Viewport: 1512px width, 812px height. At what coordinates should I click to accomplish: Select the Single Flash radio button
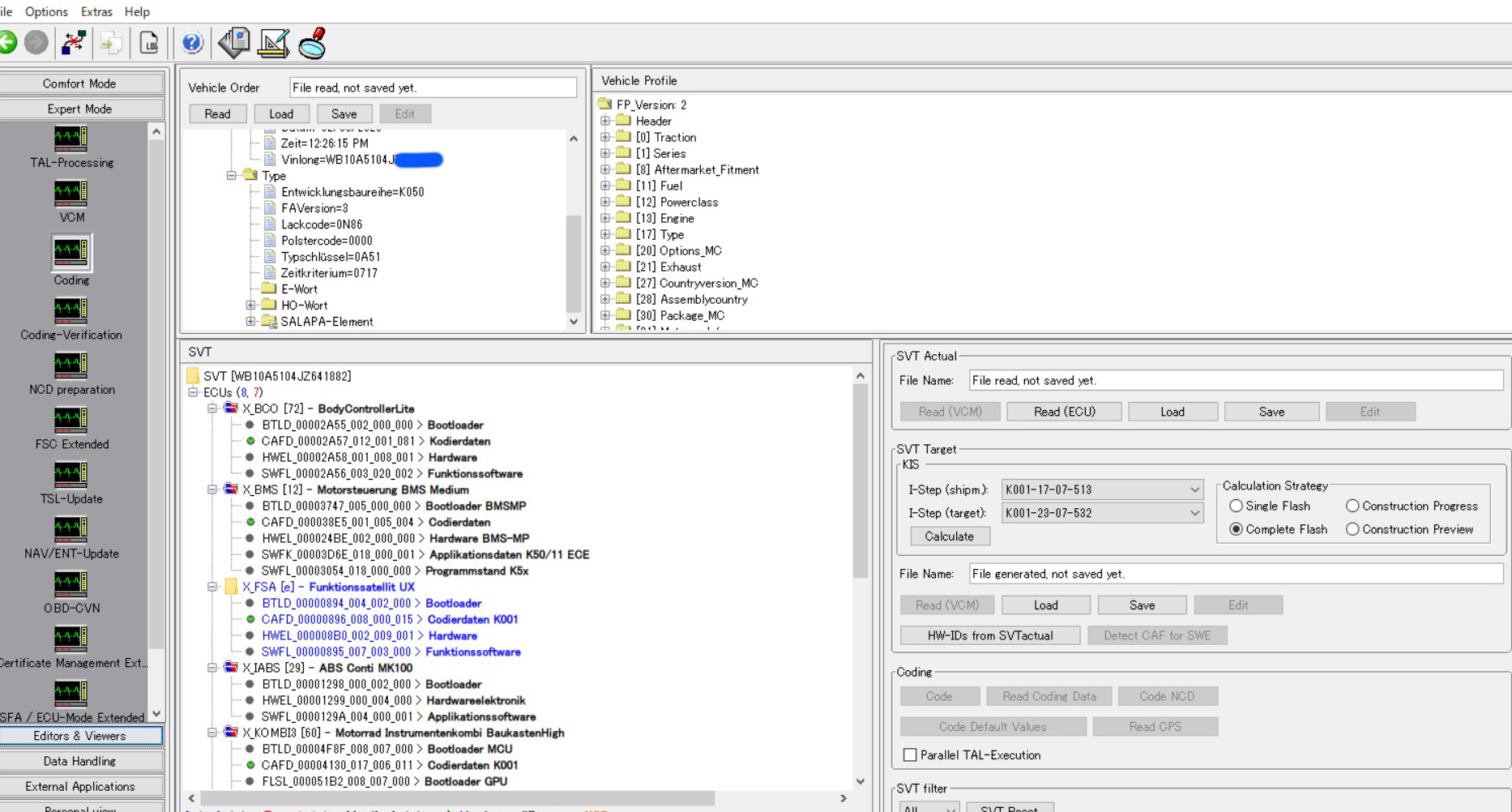click(1237, 506)
